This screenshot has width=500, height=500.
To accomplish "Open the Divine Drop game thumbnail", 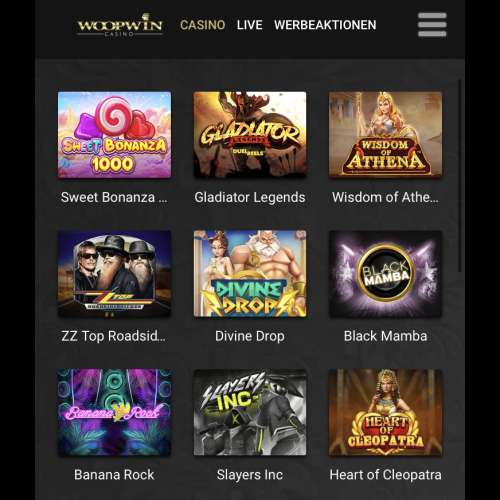I will click(x=250, y=274).
